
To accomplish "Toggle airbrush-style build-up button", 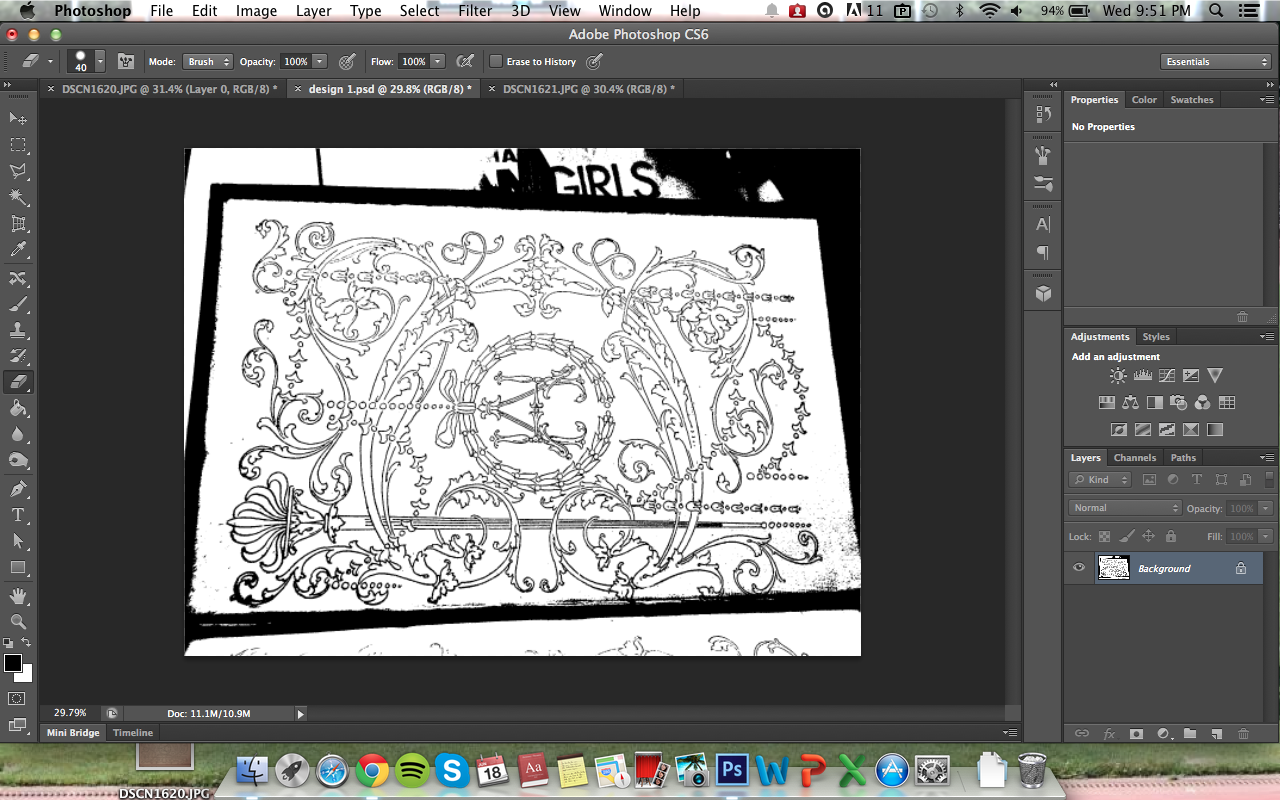I will click(465, 61).
